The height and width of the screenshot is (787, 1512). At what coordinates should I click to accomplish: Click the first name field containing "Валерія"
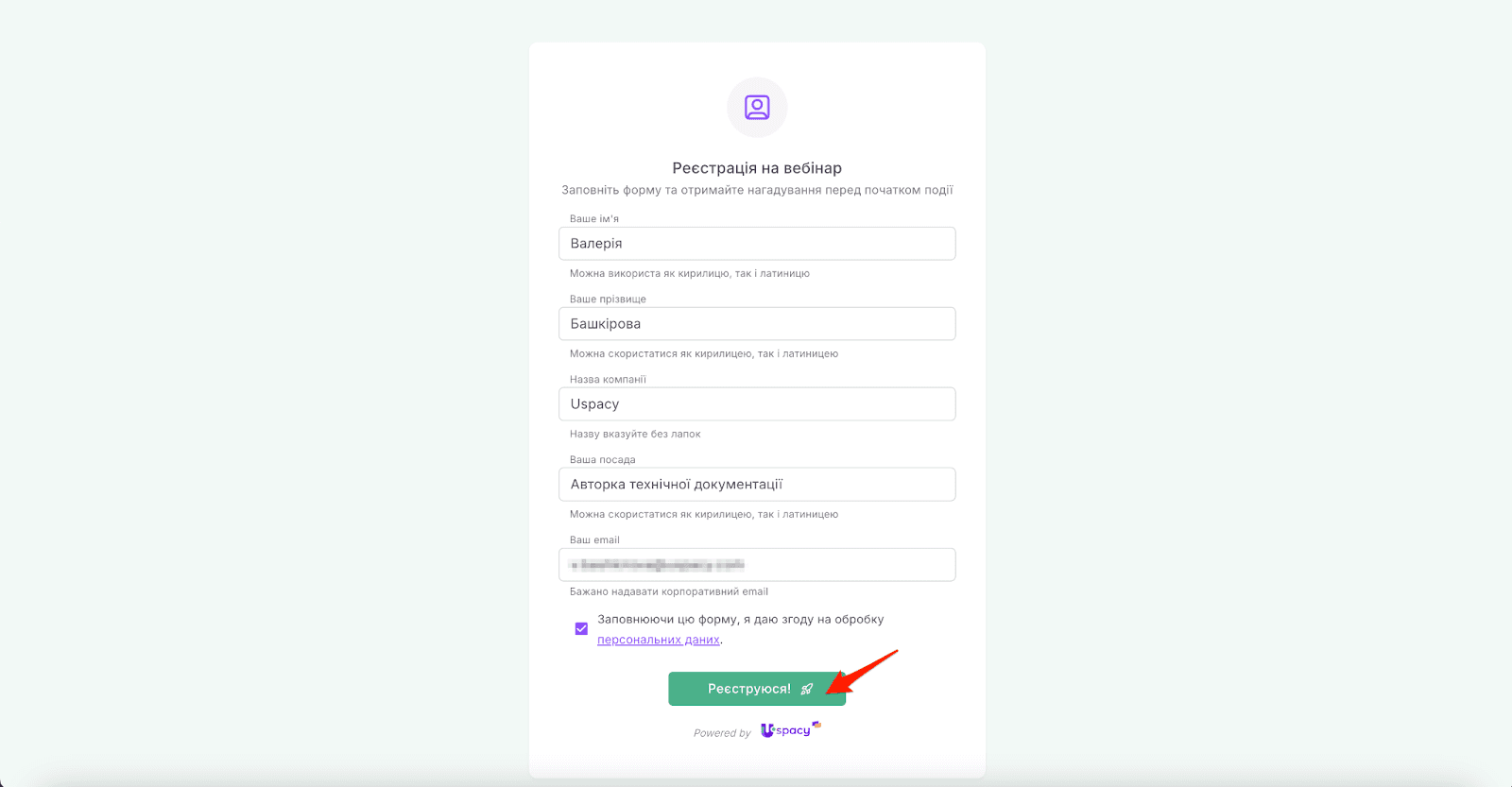click(757, 244)
